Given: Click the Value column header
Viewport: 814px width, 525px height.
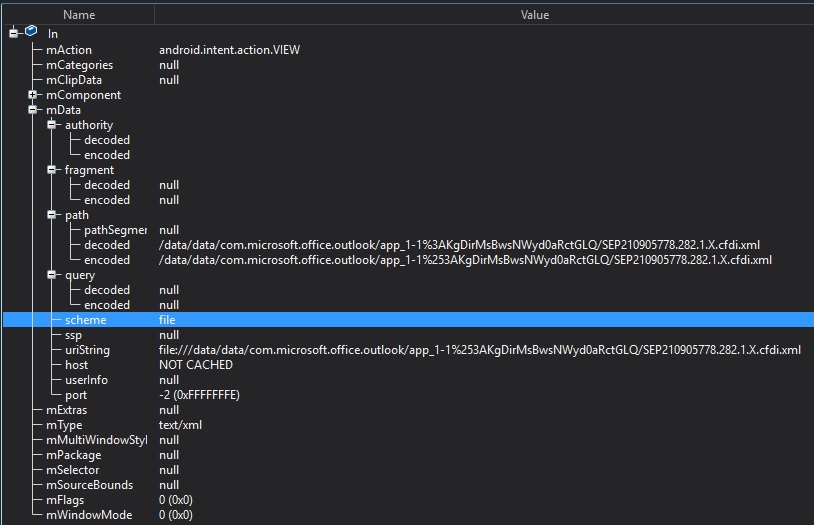Looking at the screenshot, I should 535,15.
